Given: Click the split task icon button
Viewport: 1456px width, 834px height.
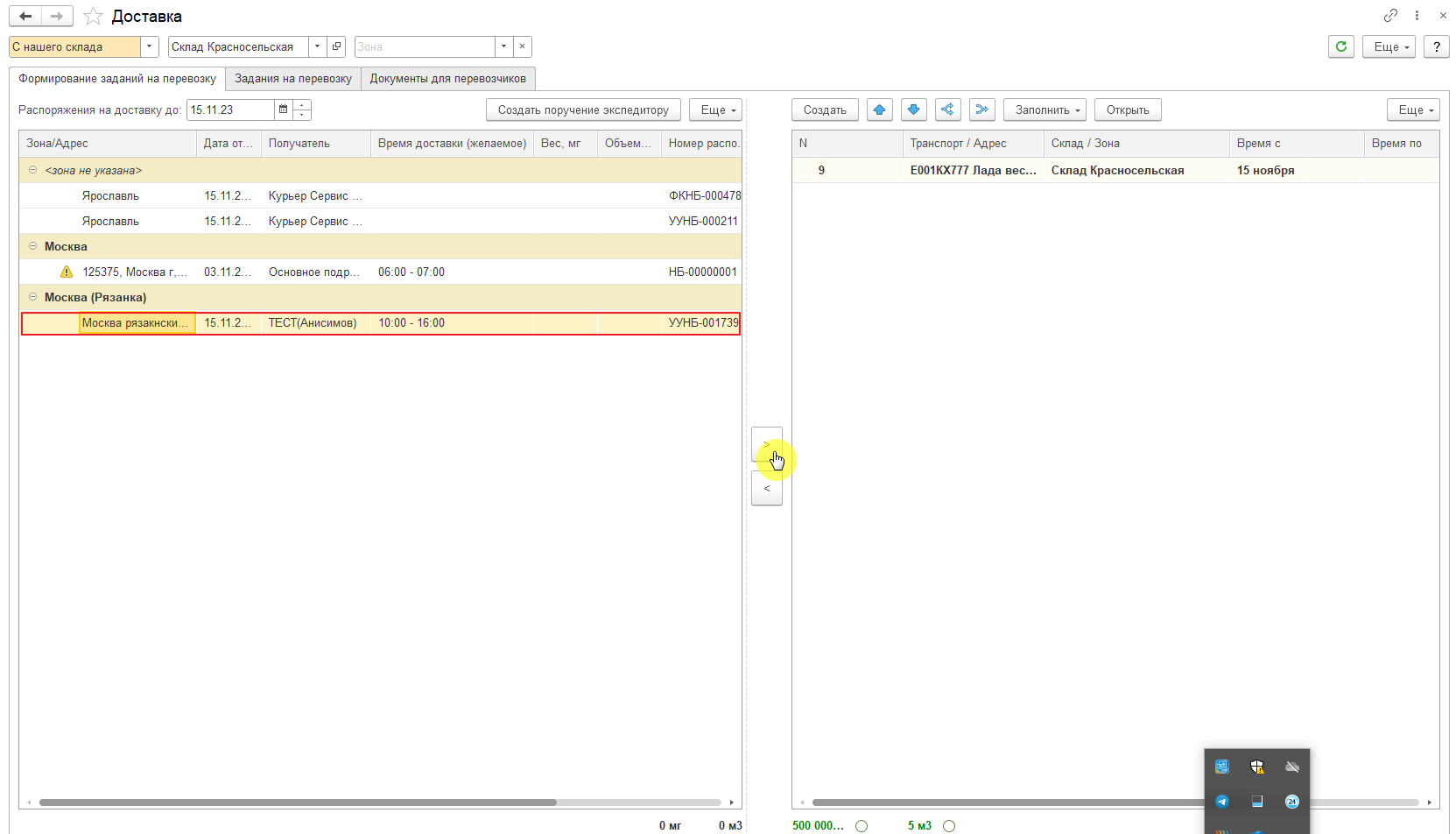Looking at the screenshot, I should [x=948, y=110].
